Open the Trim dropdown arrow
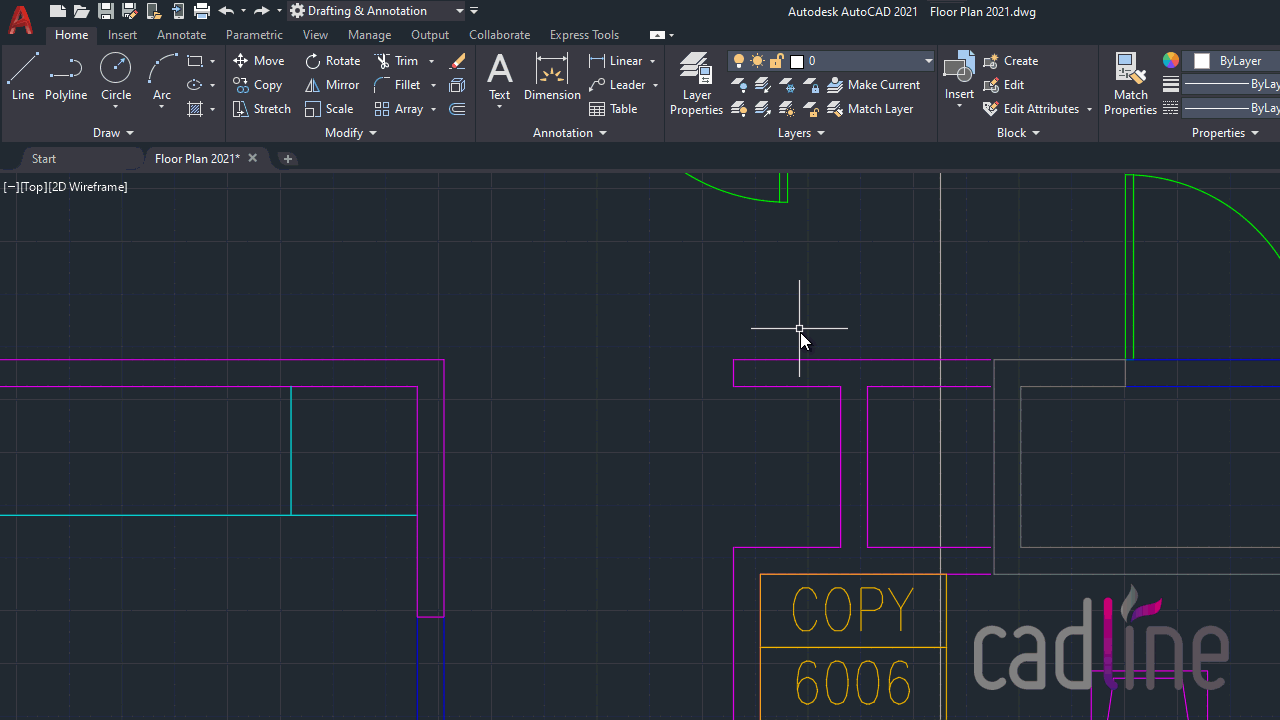Viewport: 1280px width, 720px height. (x=432, y=61)
